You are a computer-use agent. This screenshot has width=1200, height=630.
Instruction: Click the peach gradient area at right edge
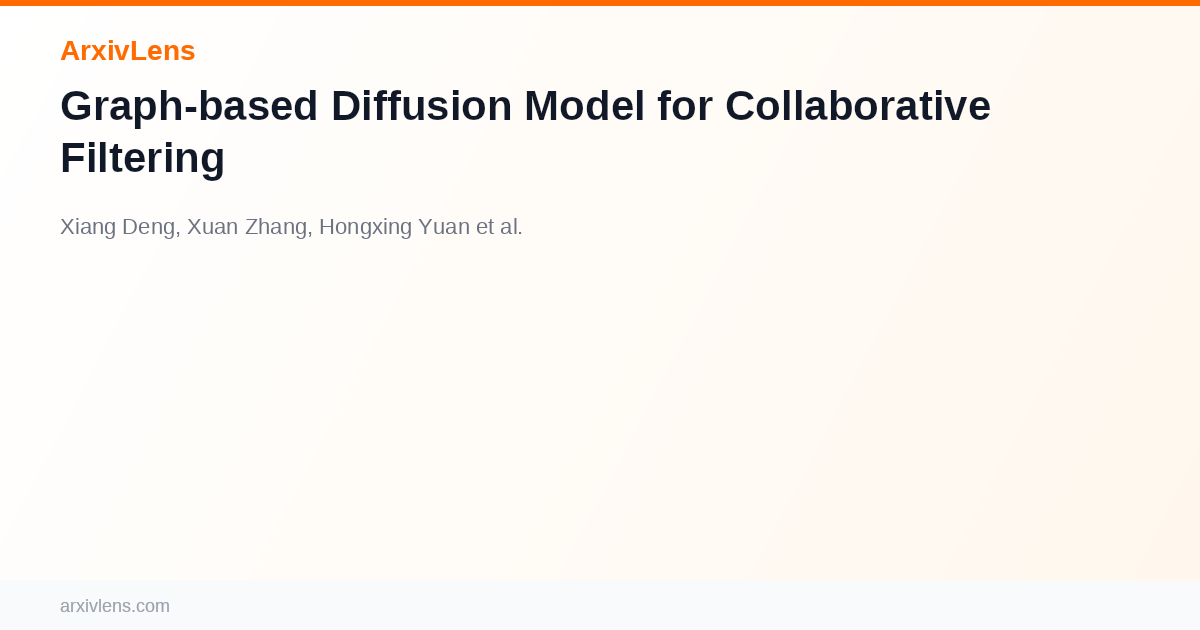tap(1150, 300)
